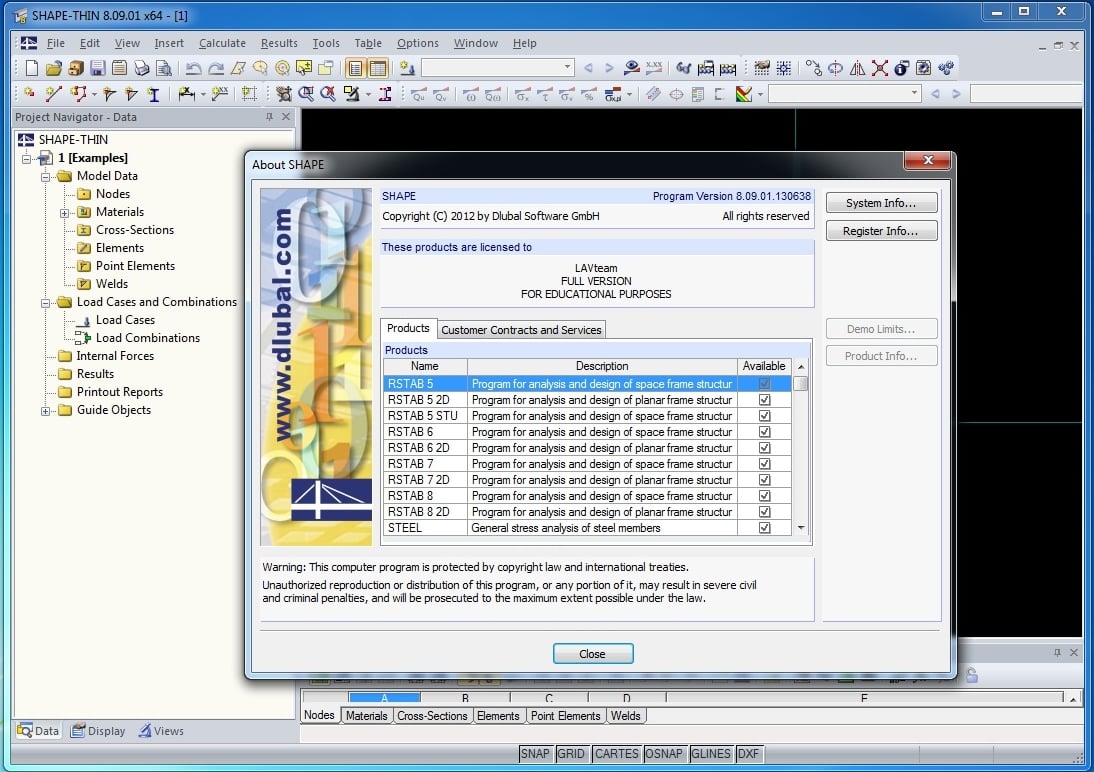Viewport: 1094px width, 772px height.
Task: Click the System Info button
Action: [x=881, y=203]
